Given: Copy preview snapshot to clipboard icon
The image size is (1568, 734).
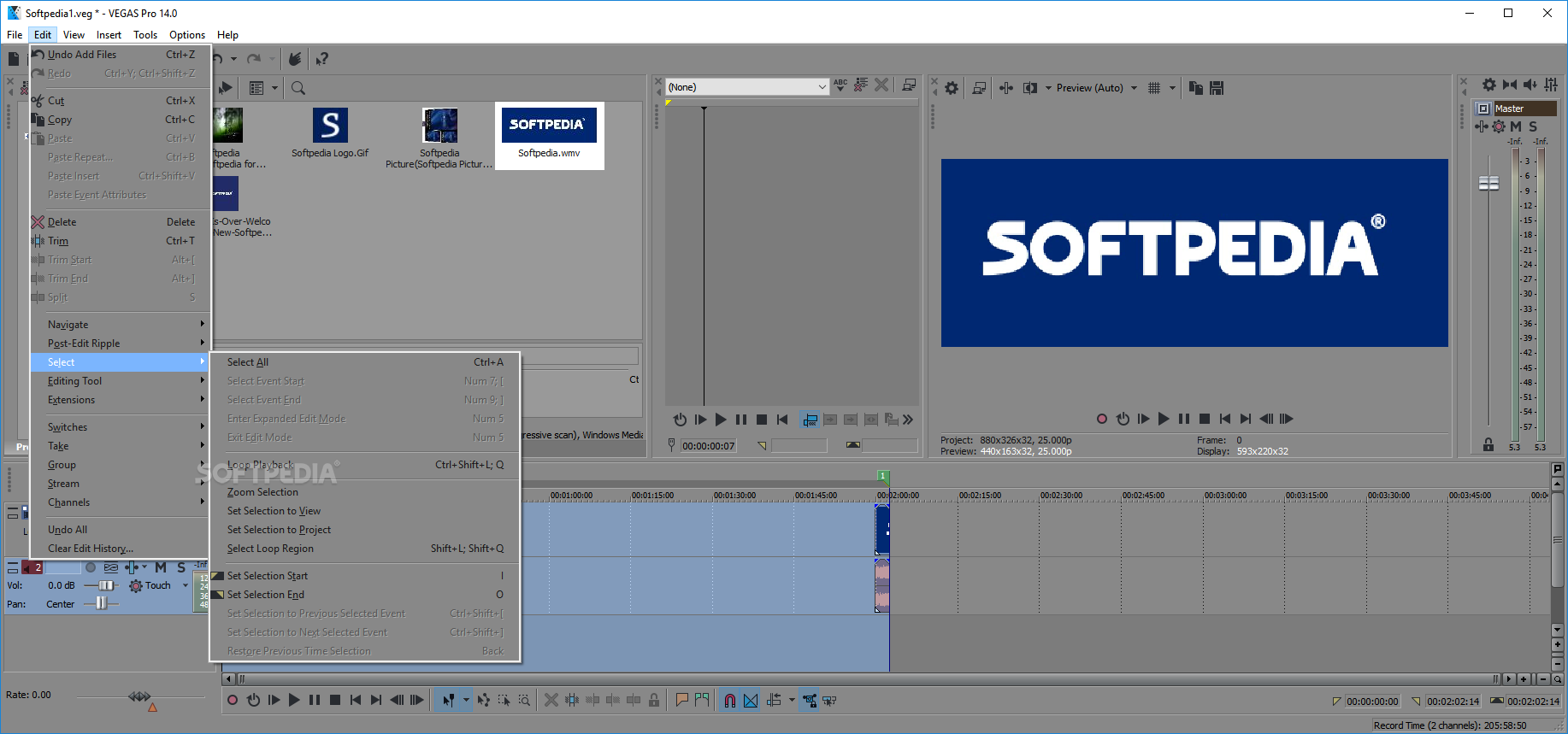Looking at the screenshot, I should (x=1196, y=87).
